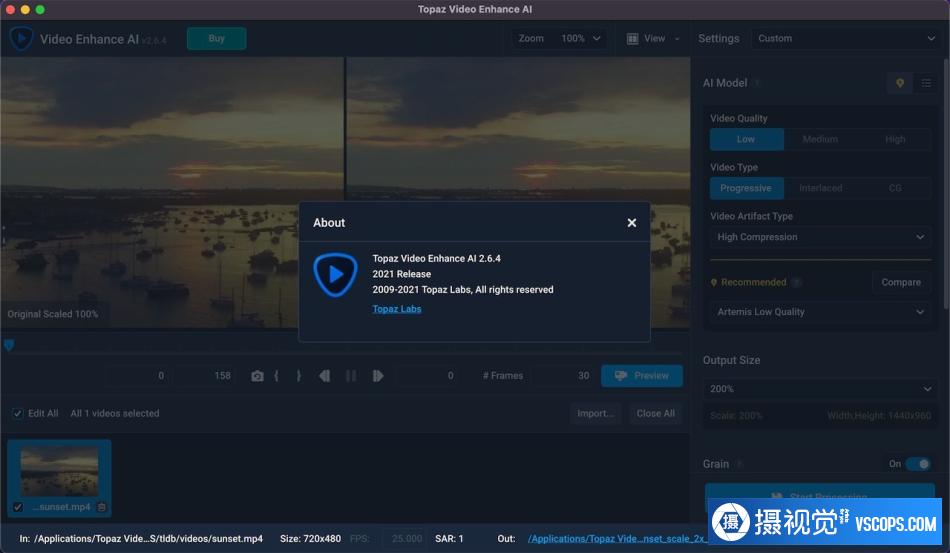Toggle the Grain switch off
This screenshot has height=553, width=950.
click(918, 464)
